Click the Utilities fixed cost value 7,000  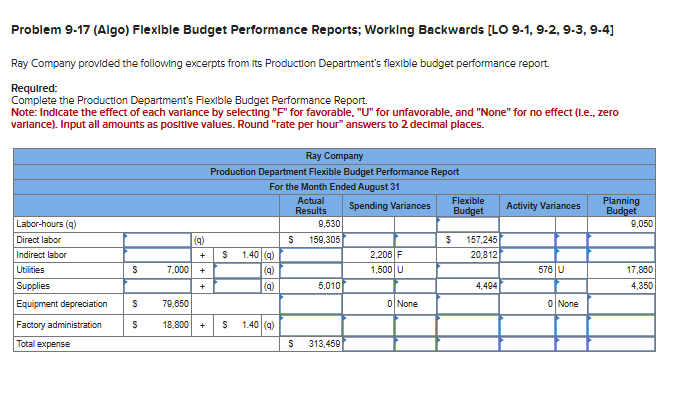pyautogui.click(x=178, y=270)
